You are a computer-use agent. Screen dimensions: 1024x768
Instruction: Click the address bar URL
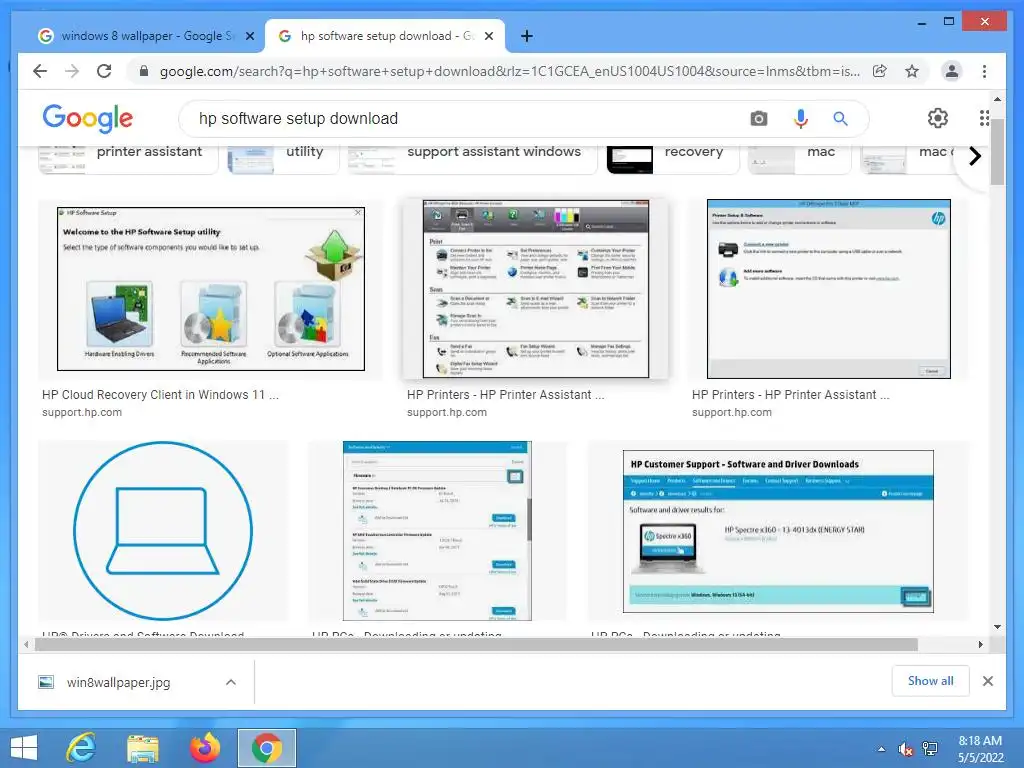click(x=509, y=71)
